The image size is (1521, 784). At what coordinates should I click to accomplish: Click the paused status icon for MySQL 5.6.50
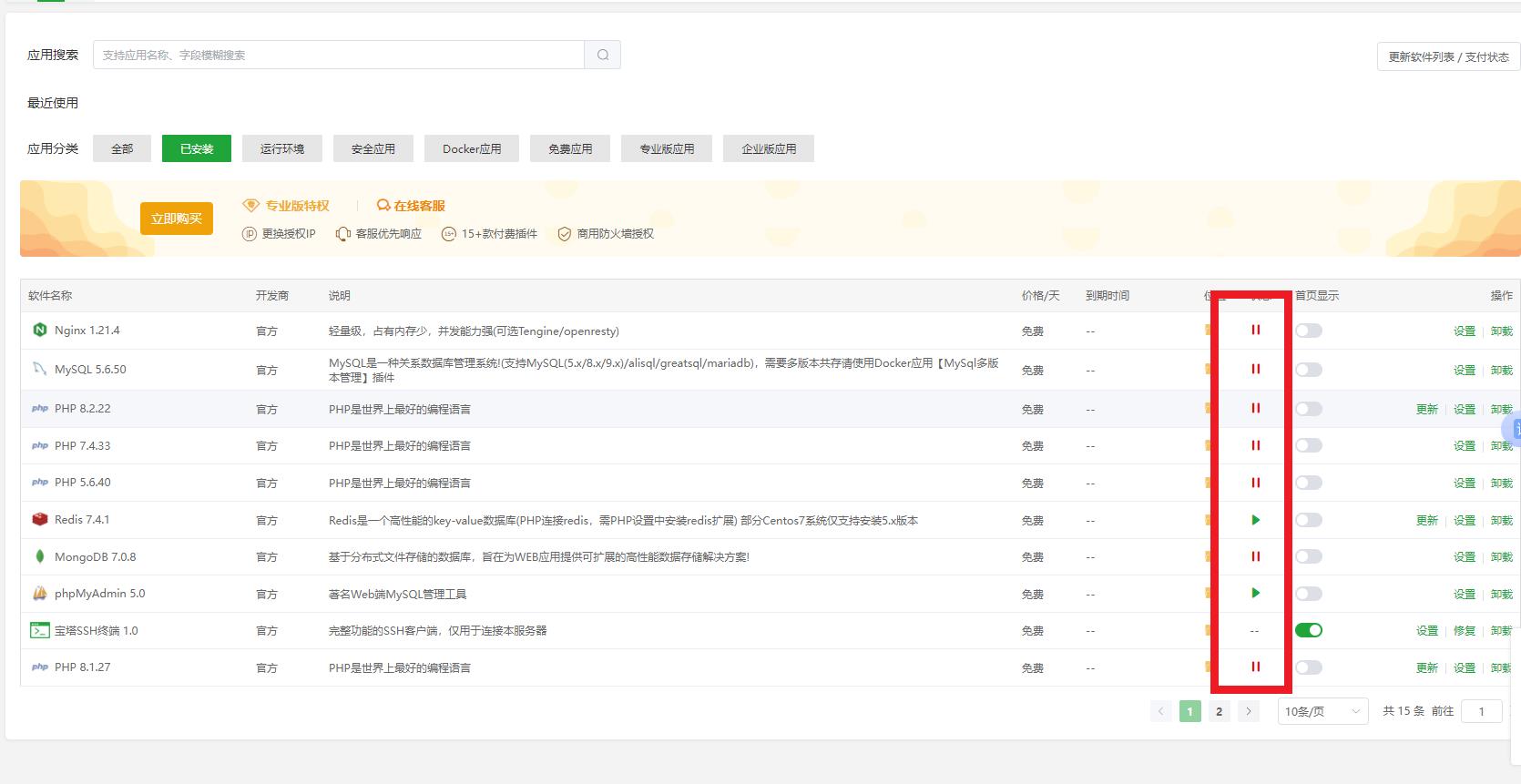point(1256,369)
